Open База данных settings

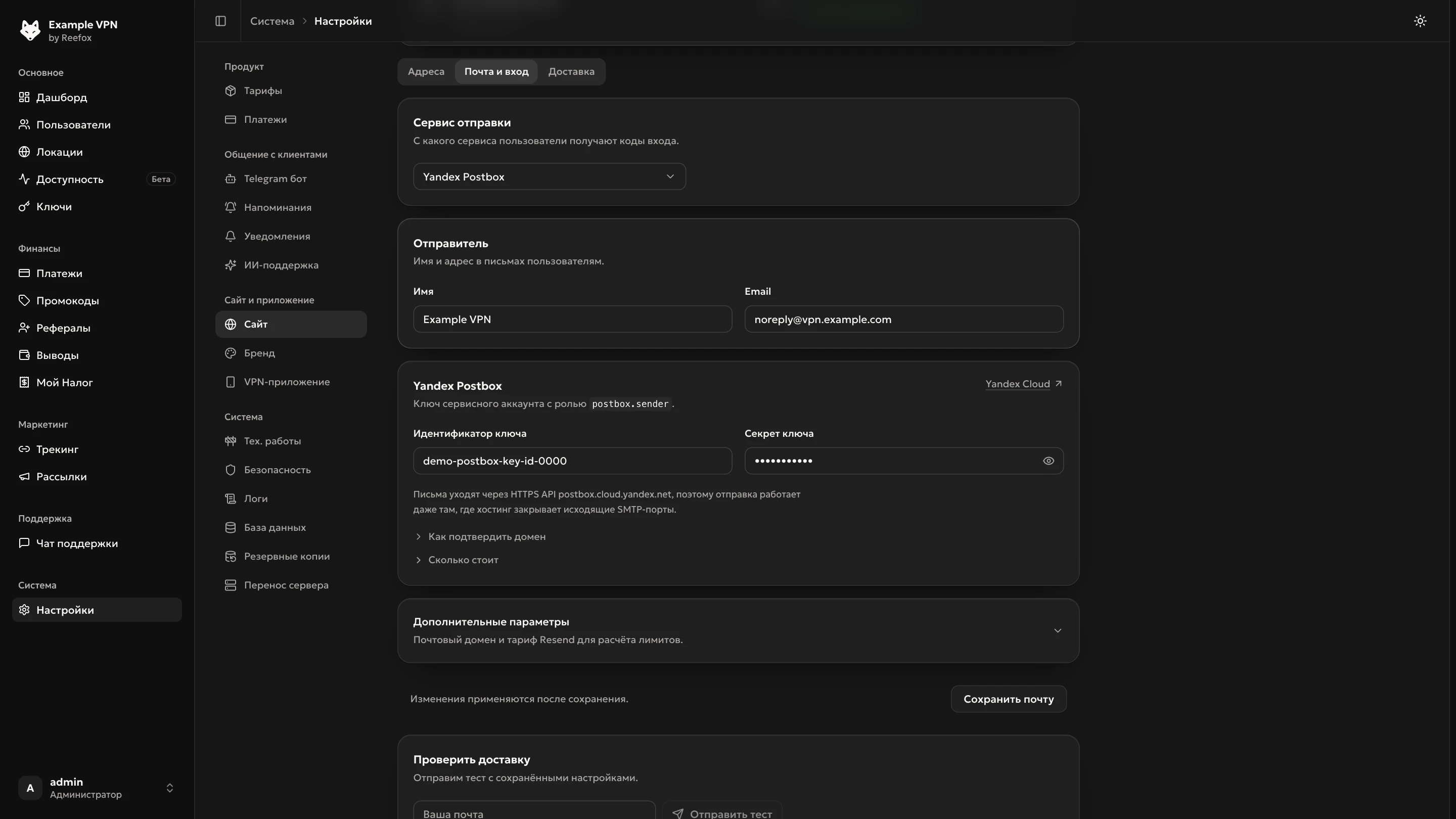[291, 527]
